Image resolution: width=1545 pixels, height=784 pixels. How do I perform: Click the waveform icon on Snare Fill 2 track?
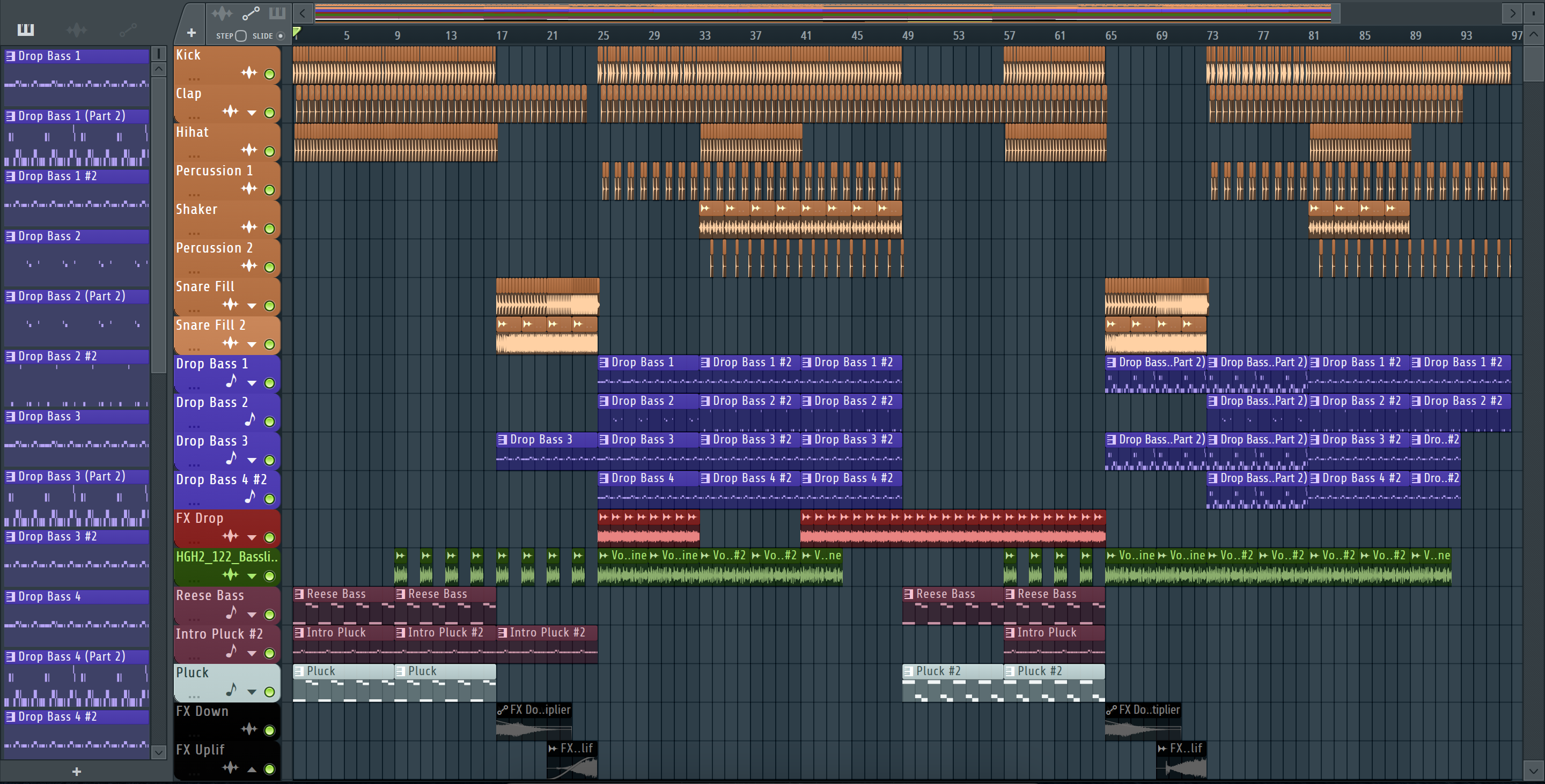click(230, 343)
